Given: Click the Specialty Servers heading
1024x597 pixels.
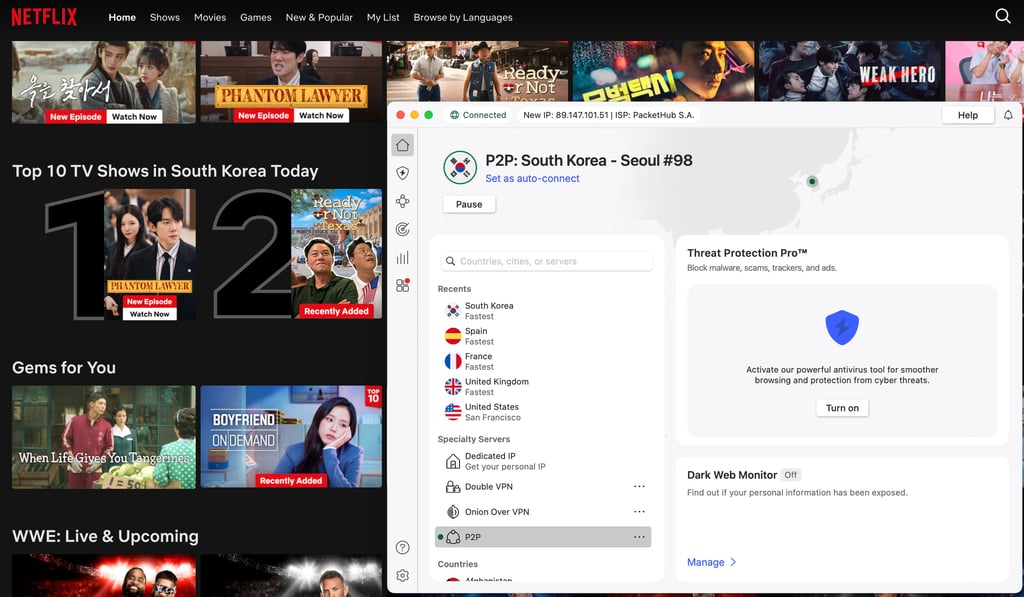Looking at the screenshot, I should pyautogui.click(x=473, y=439).
